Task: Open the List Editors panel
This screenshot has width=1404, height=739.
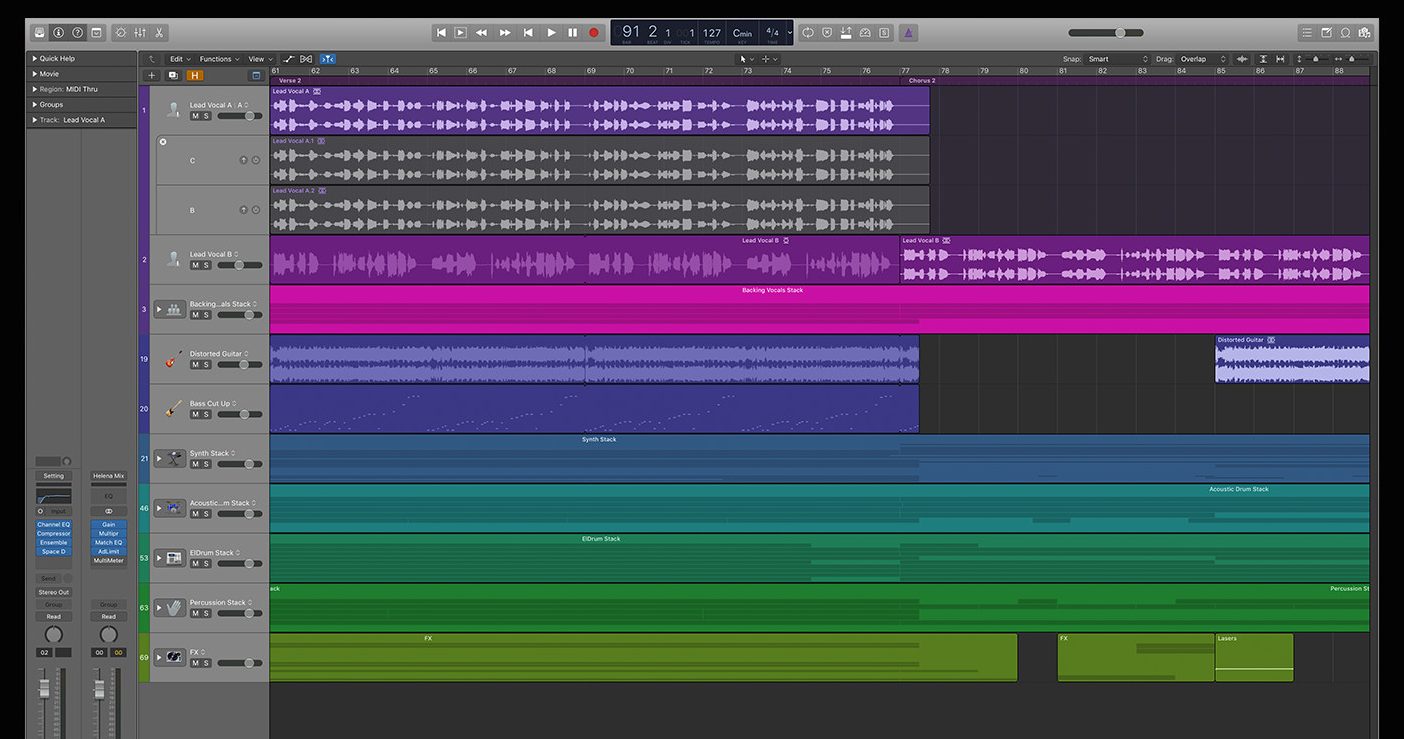Action: 1307,32
